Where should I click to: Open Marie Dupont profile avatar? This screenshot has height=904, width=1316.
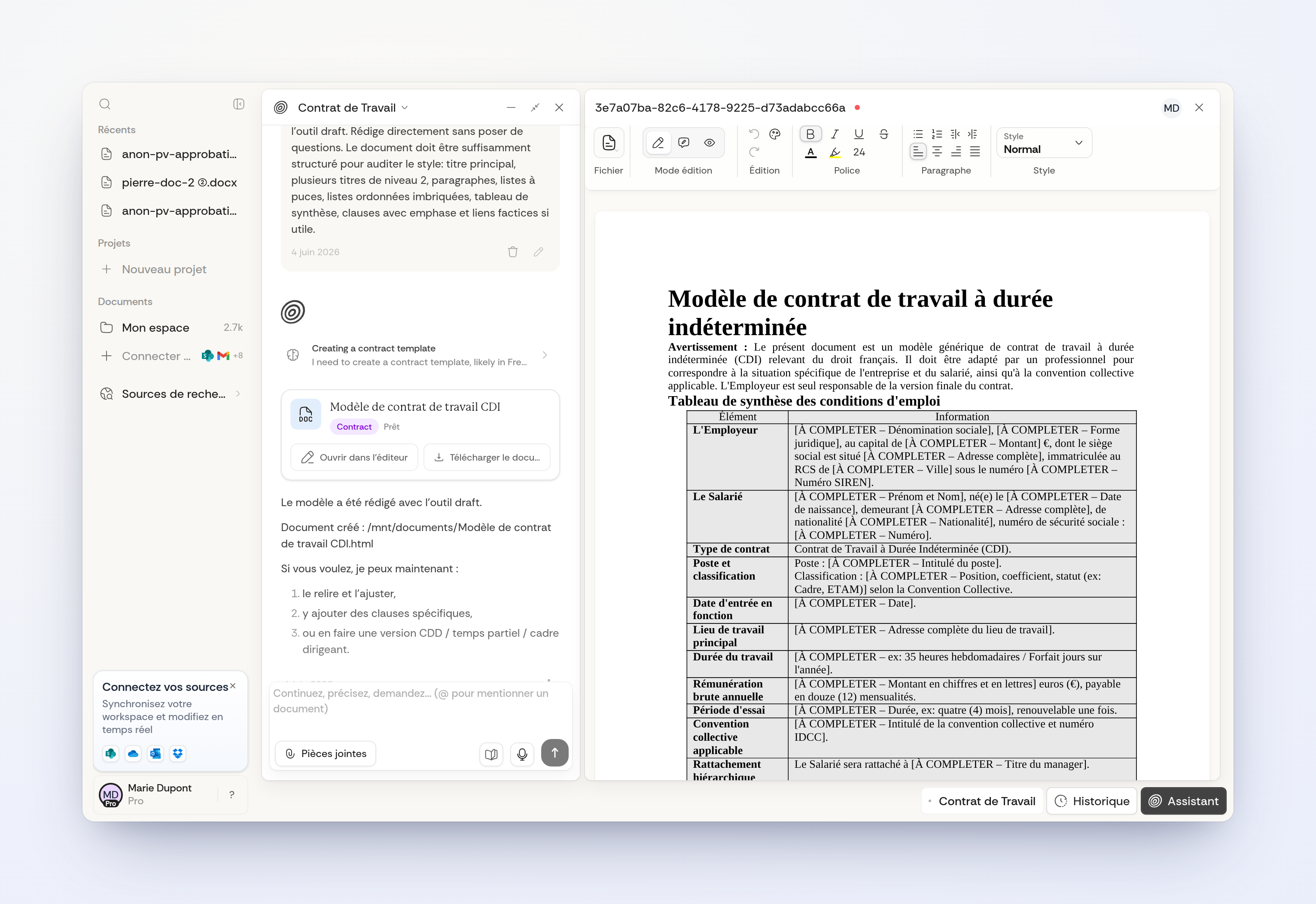(110, 795)
